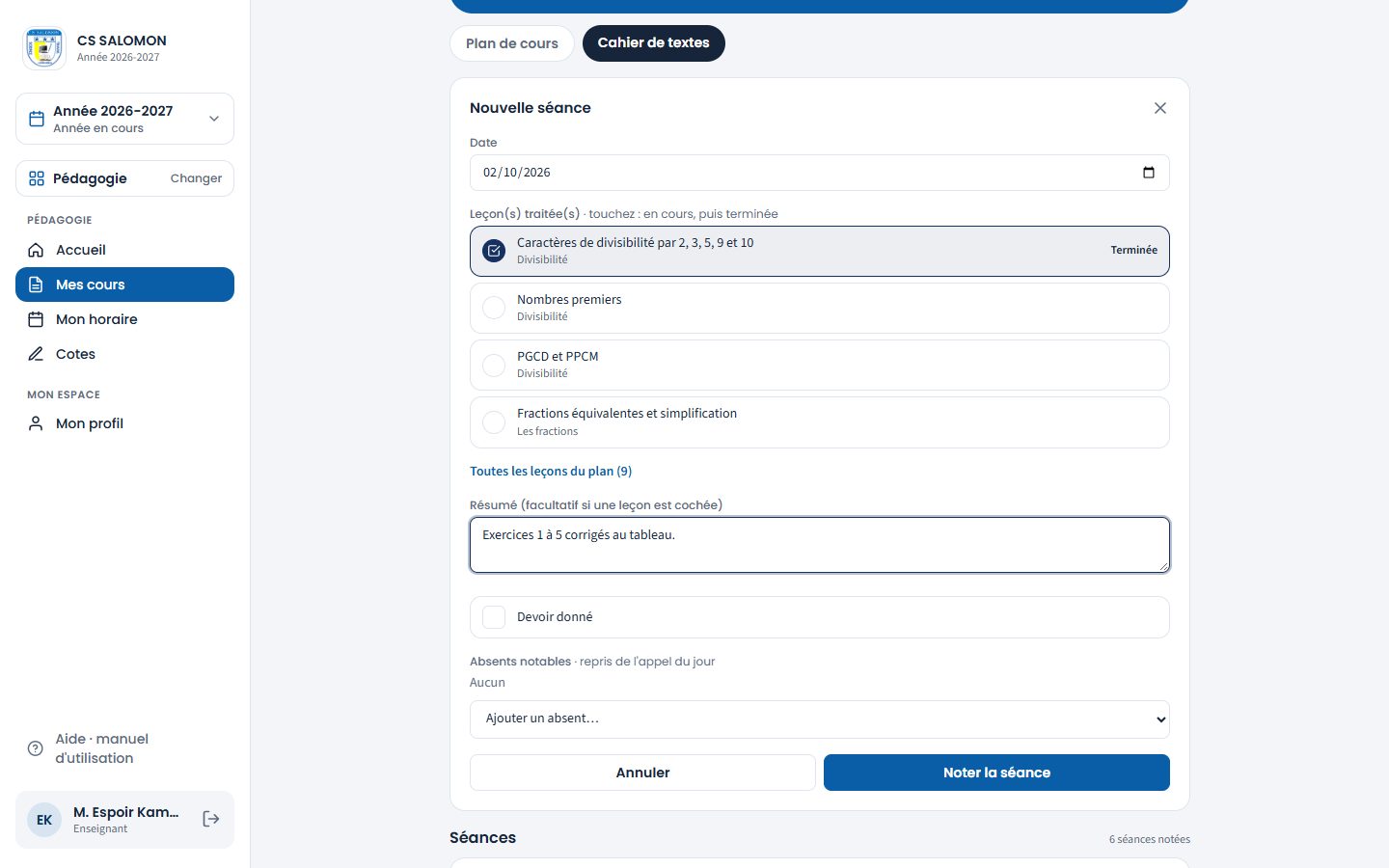Click the calendar icon beside Année 2026-2027
The image size is (1389, 868).
[37, 119]
